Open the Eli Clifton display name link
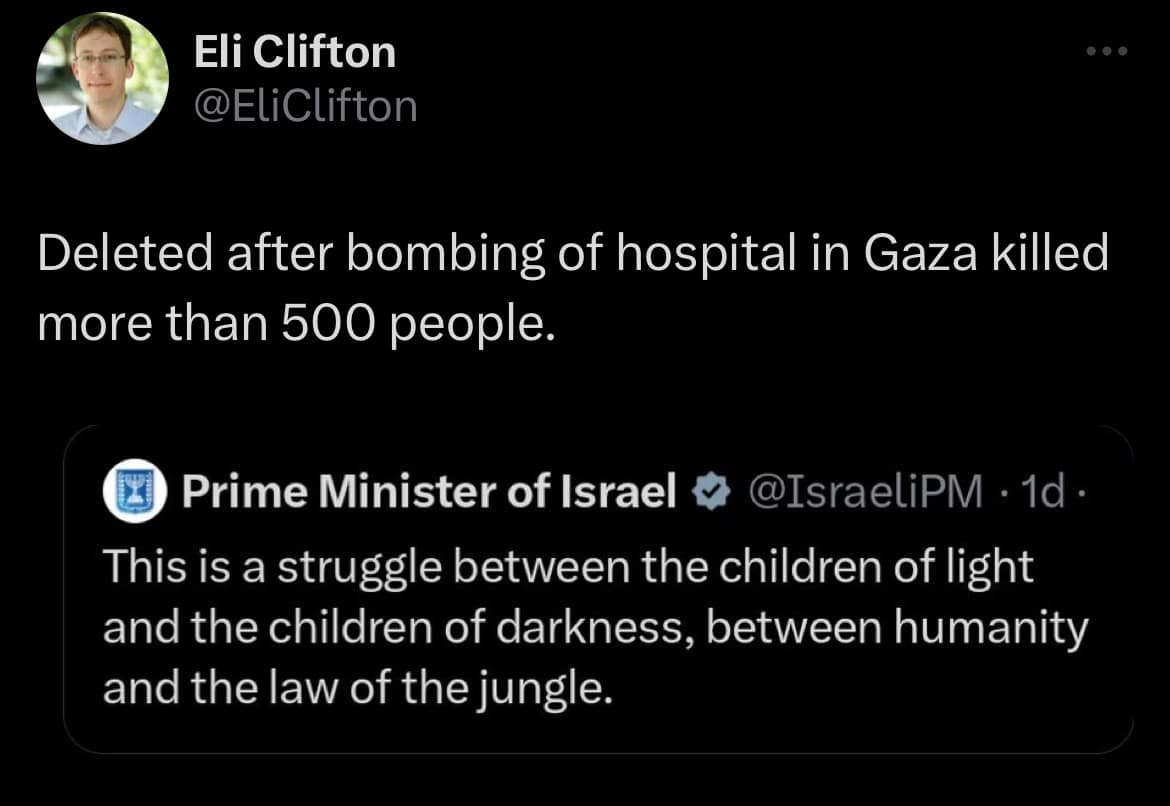The height and width of the screenshot is (806, 1170). (x=295, y=52)
